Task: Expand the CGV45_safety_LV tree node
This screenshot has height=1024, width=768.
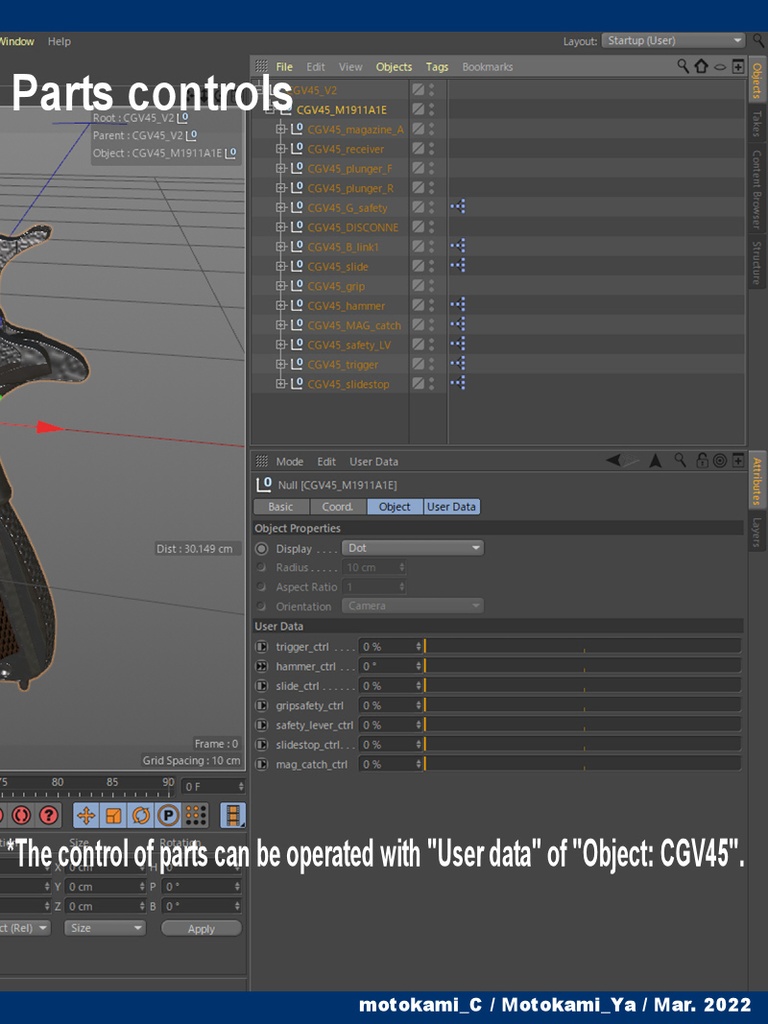Action: pyautogui.click(x=280, y=344)
